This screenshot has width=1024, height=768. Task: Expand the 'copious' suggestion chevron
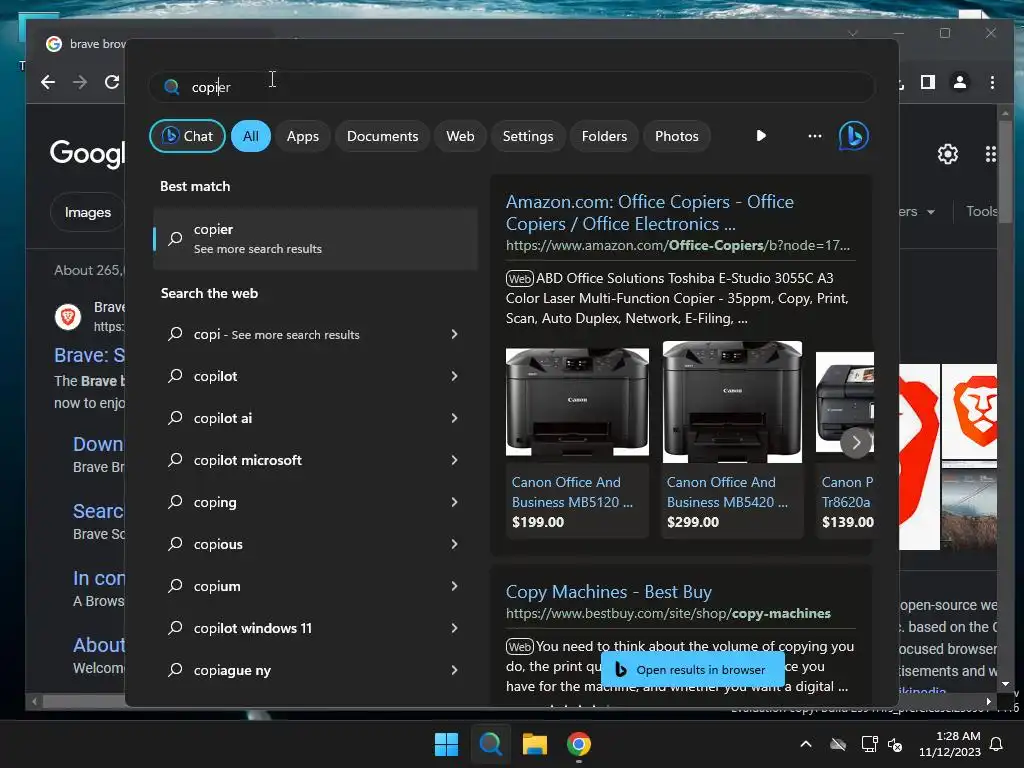(x=455, y=544)
